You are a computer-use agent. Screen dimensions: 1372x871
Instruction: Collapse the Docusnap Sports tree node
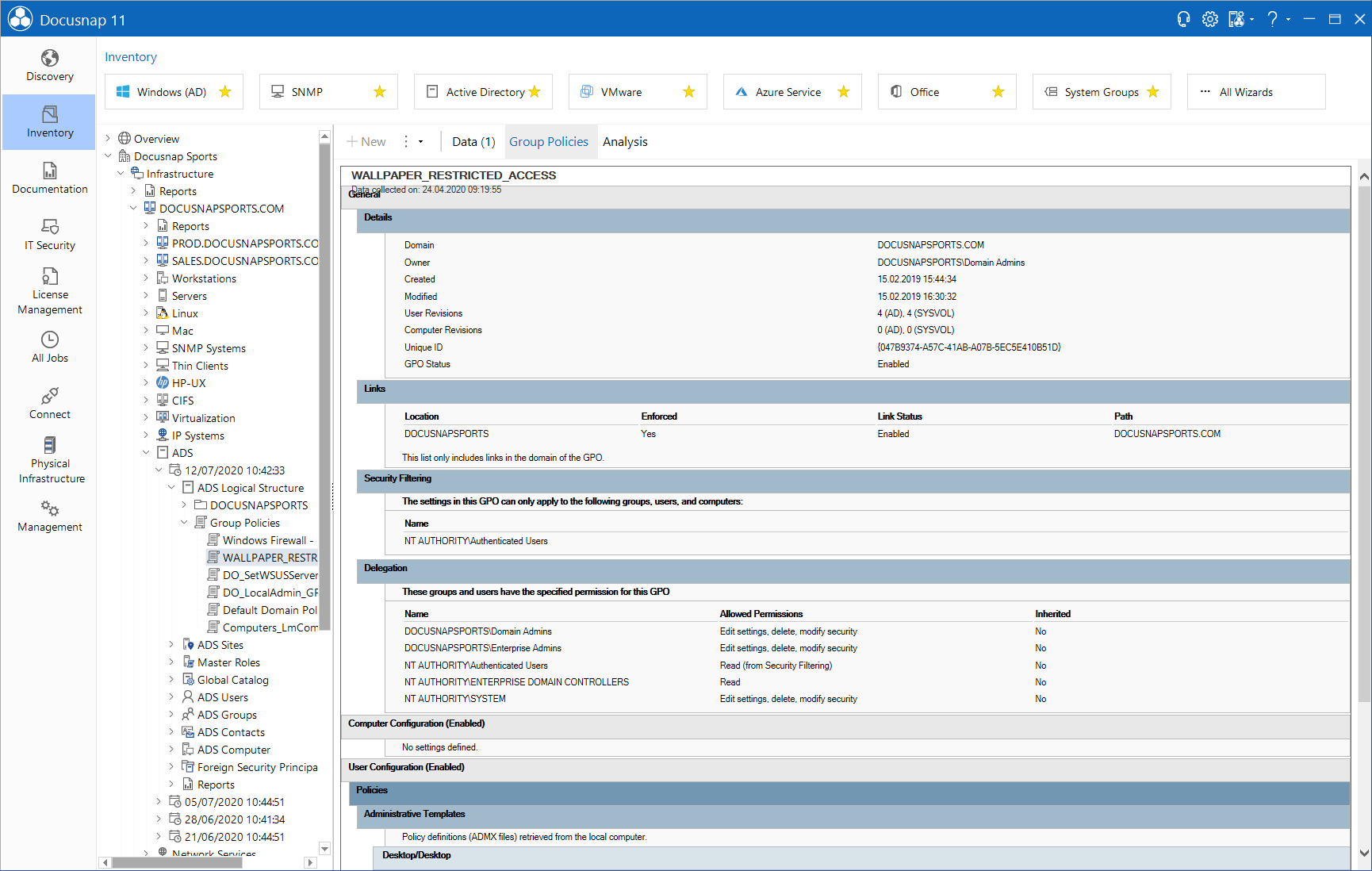(x=109, y=156)
